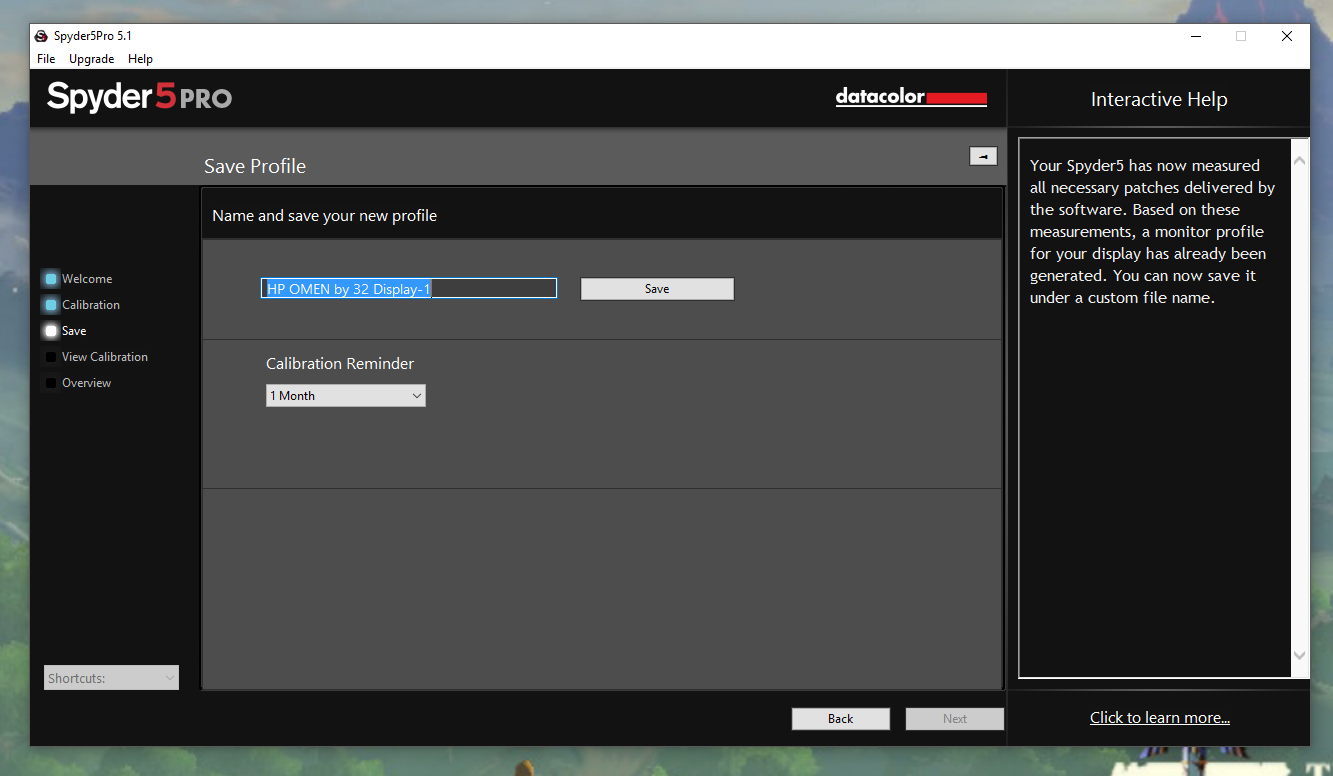Screen dimensions: 1333x776
Task: Open the Calibration Reminder 1 Month dropdown
Action: [346, 396]
